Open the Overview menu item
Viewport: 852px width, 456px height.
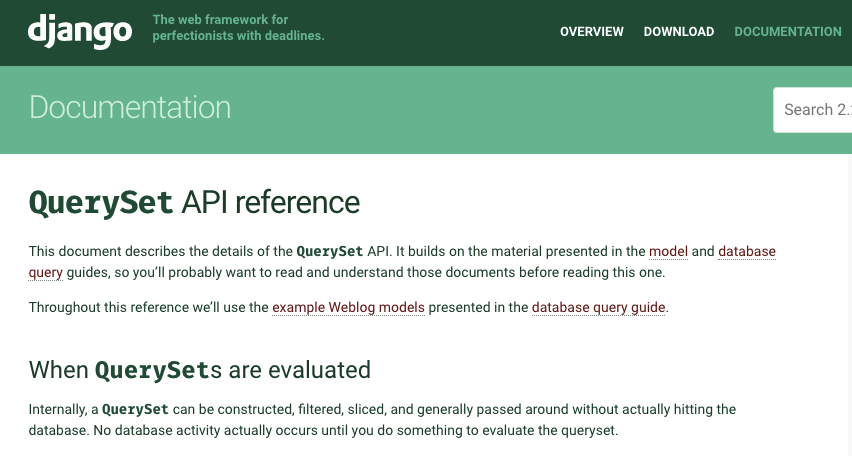[592, 32]
